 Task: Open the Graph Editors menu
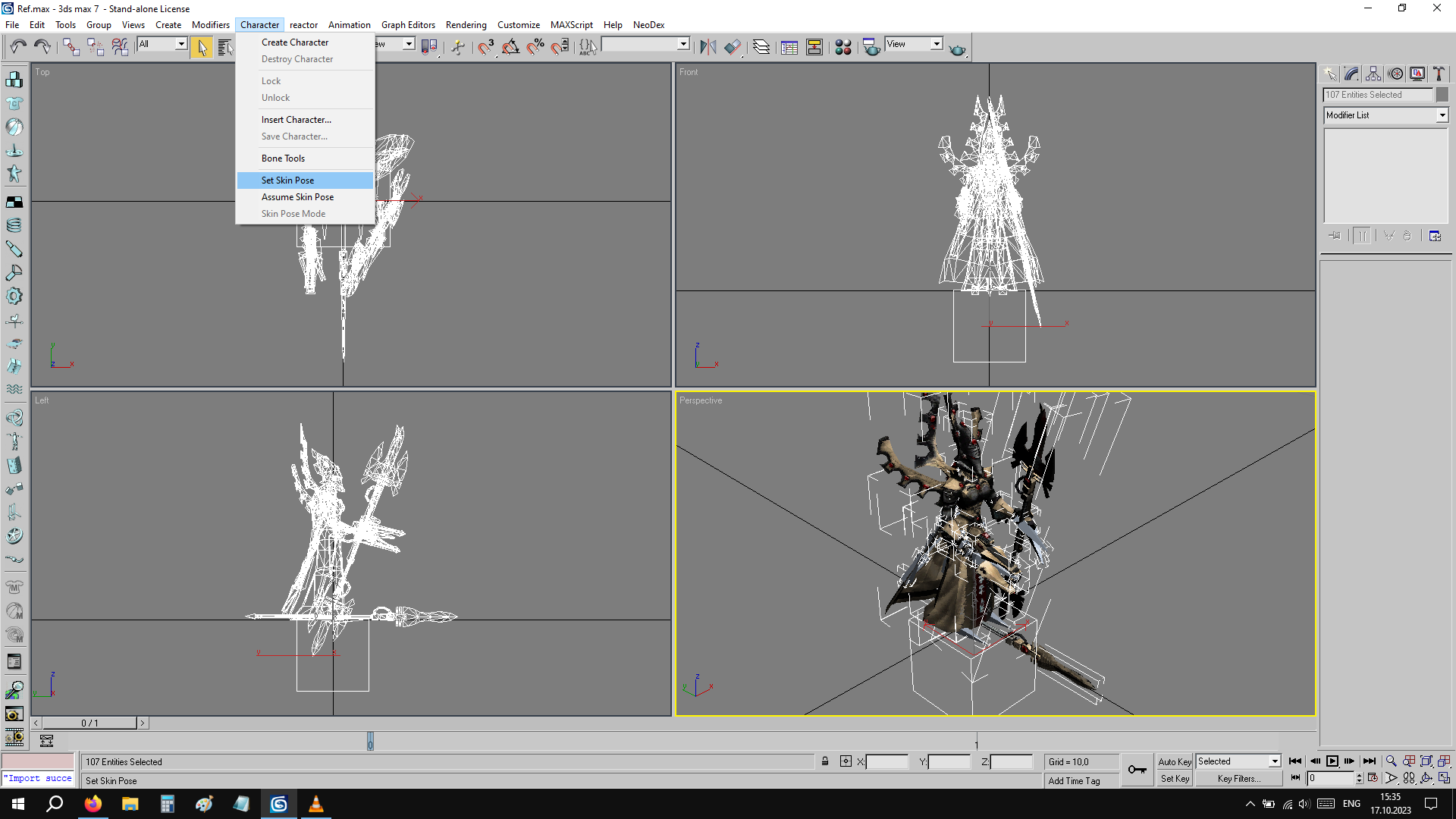[408, 25]
